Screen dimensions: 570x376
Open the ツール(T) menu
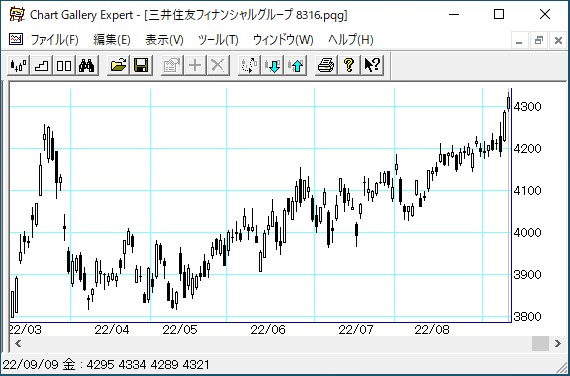(218, 40)
